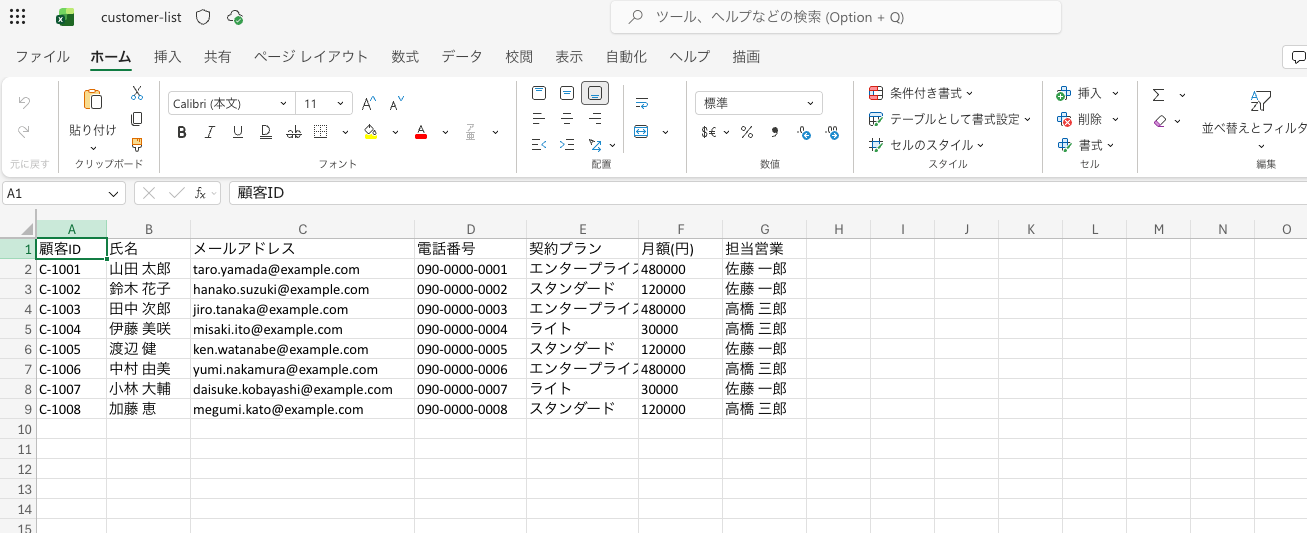Switch to the 数式 tab

(x=405, y=57)
